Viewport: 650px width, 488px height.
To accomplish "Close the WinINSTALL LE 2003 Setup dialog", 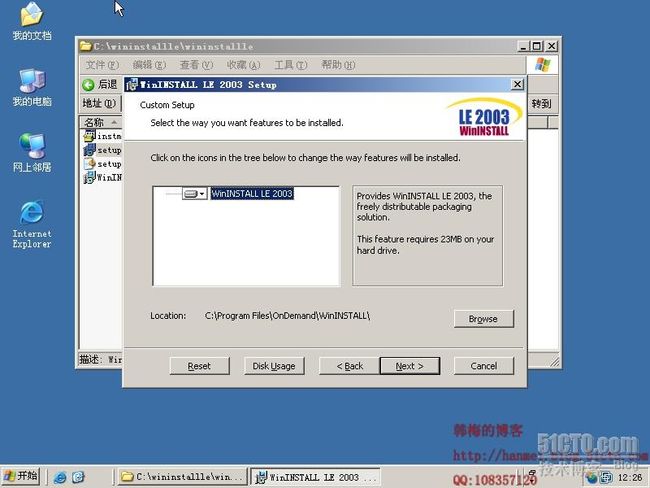I will pyautogui.click(x=517, y=85).
